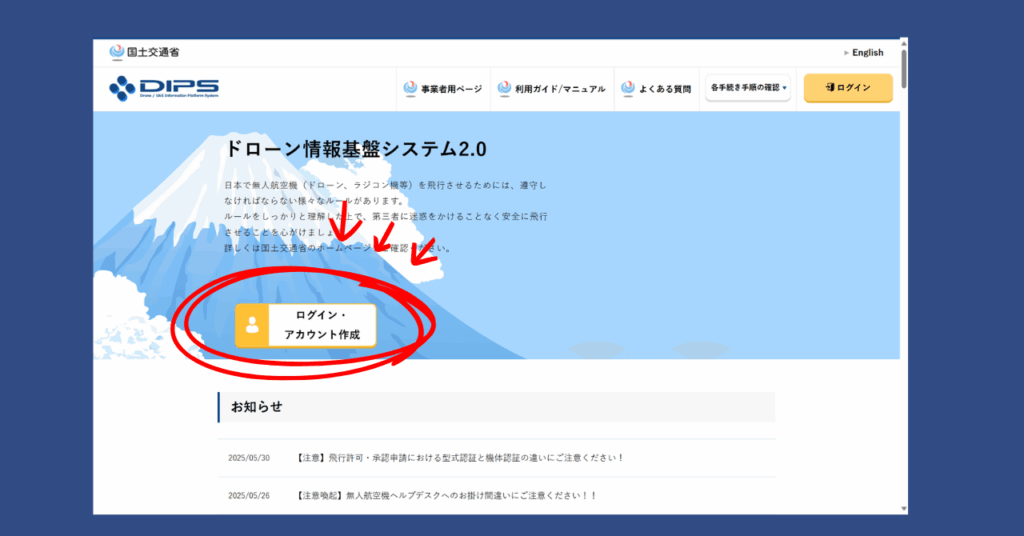Viewport: 1024px width, 536px height.
Task: Expand the 各手続き手順の確認 dropdown
Action: pyautogui.click(x=748, y=87)
